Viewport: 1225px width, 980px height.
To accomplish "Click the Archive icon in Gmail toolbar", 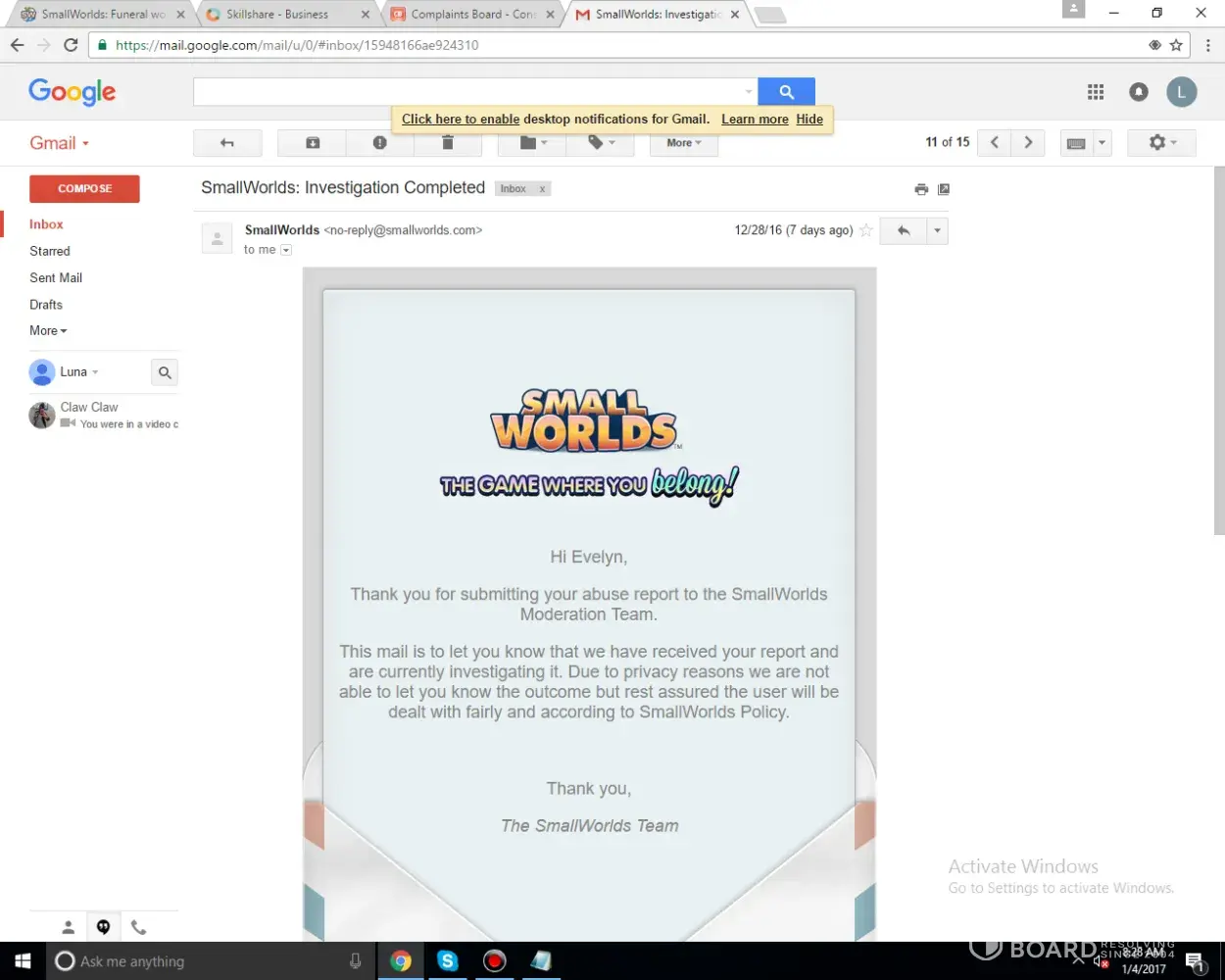I will pyautogui.click(x=313, y=143).
